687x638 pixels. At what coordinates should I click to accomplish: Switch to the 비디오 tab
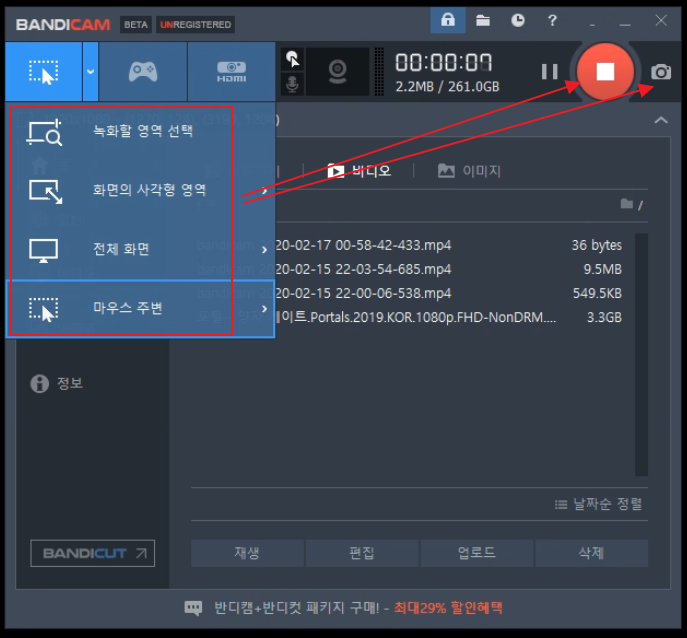tap(359, 170)
